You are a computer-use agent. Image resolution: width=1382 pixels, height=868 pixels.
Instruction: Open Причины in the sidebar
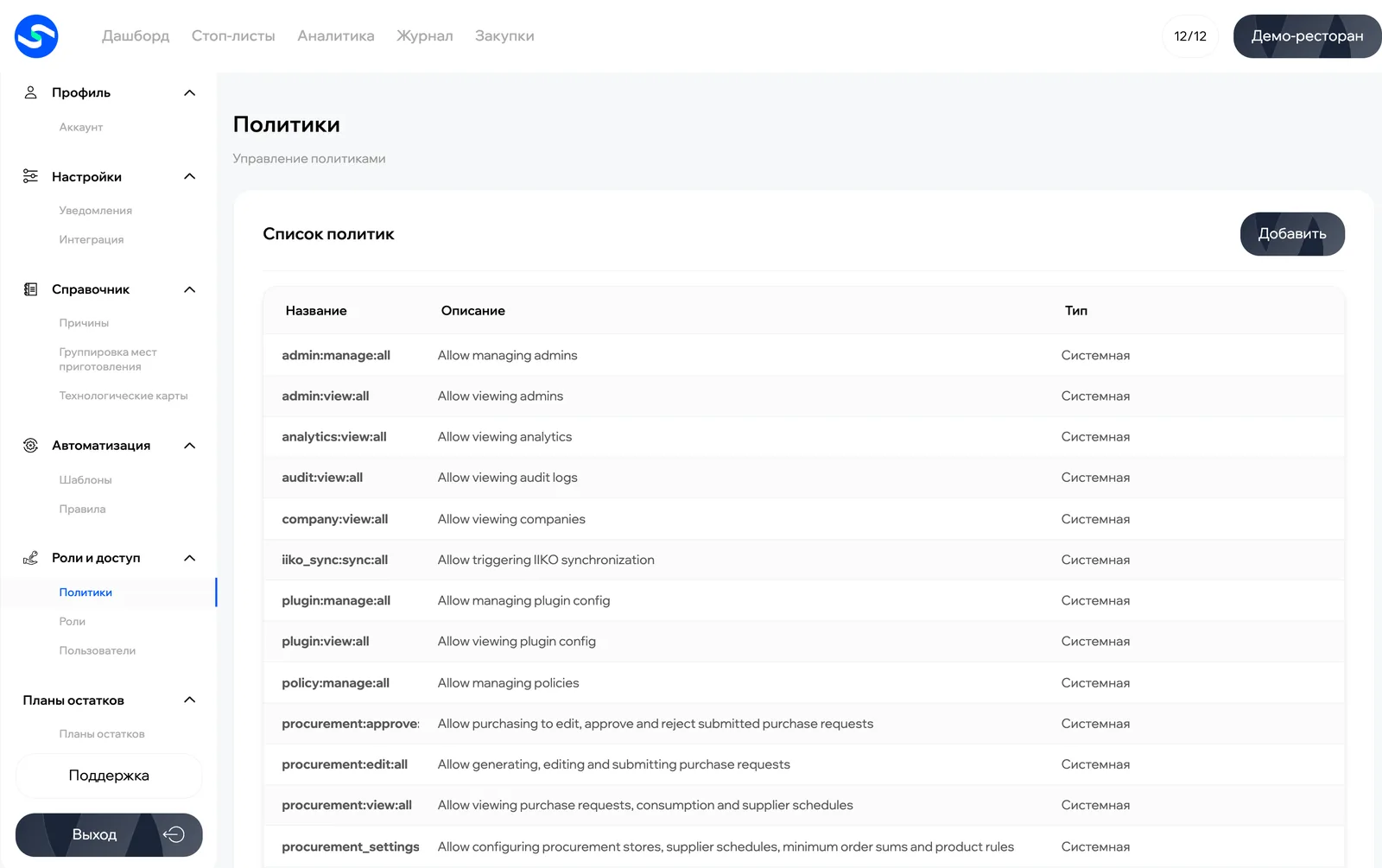(84, 323)
